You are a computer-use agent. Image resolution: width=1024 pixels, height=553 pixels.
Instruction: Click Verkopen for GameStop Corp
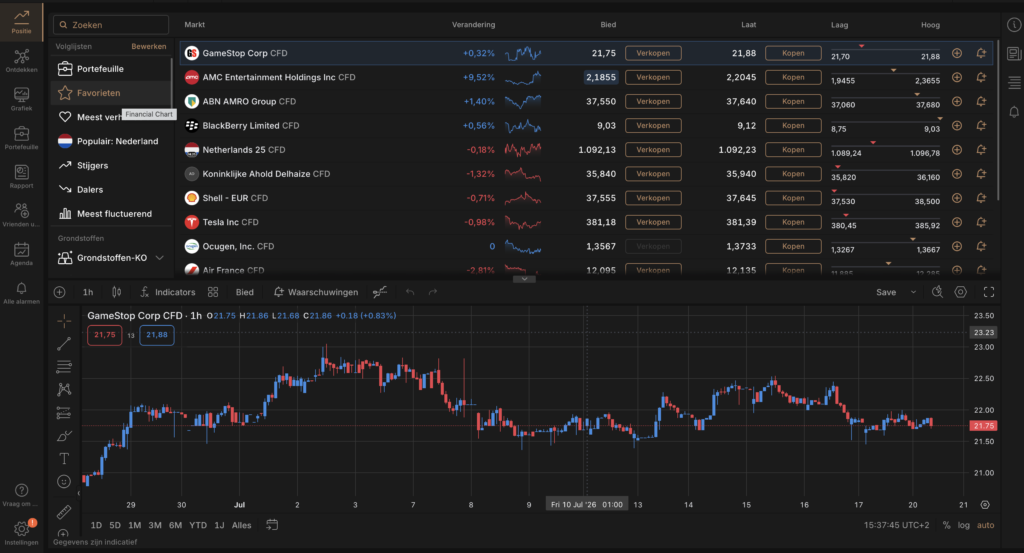[653, 53]
